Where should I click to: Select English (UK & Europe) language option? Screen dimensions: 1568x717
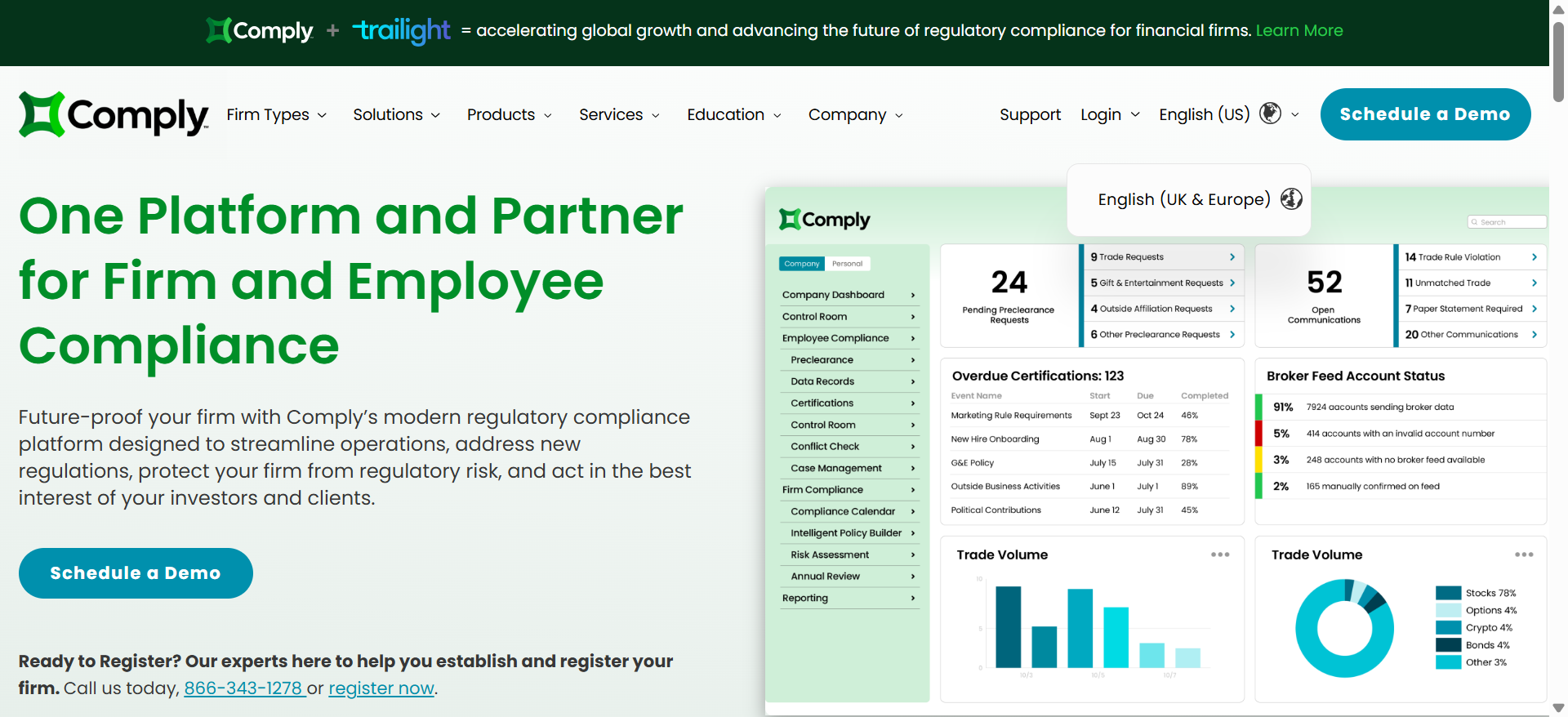(x=1183, y=199)
